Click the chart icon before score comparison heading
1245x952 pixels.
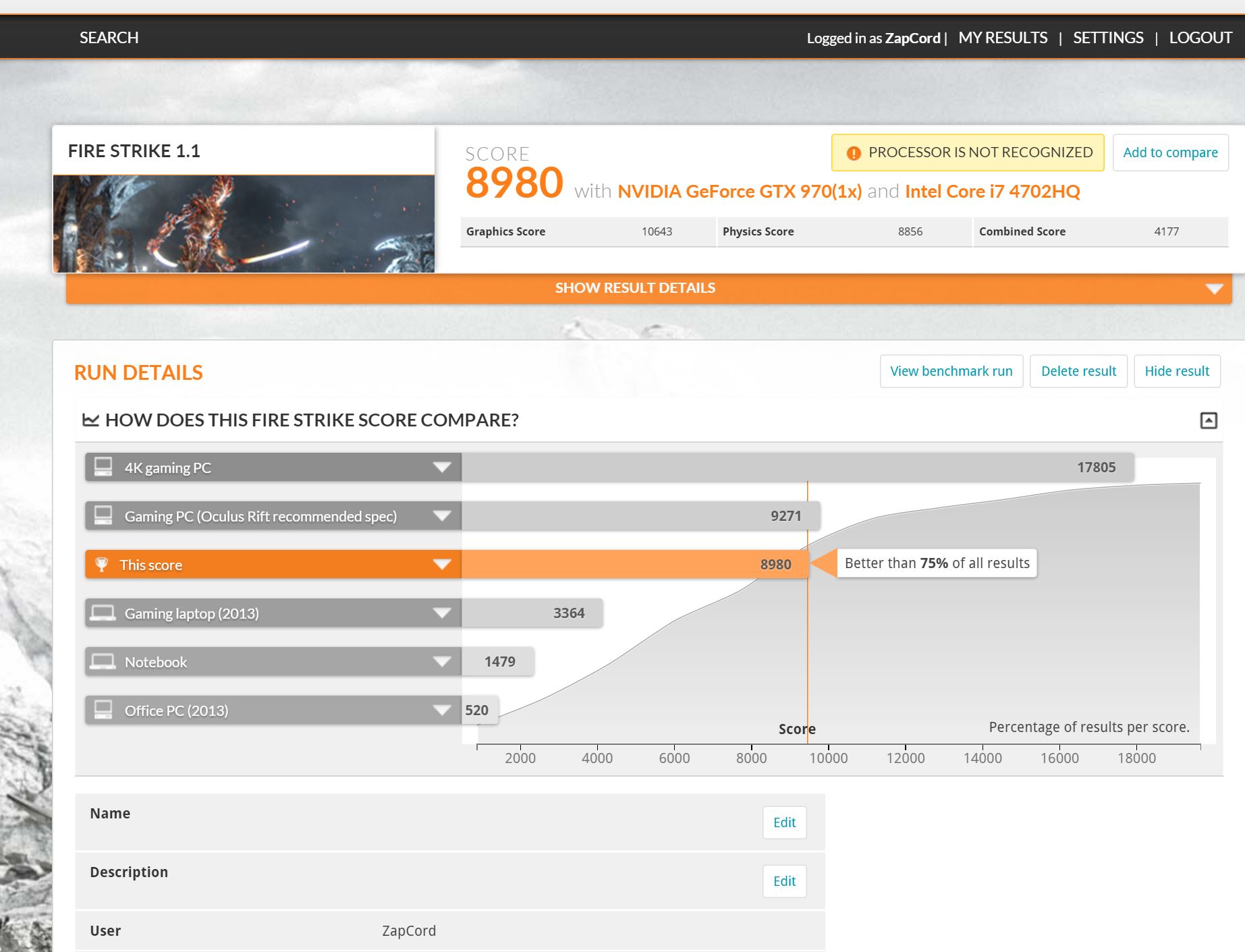tap(90, 420)
